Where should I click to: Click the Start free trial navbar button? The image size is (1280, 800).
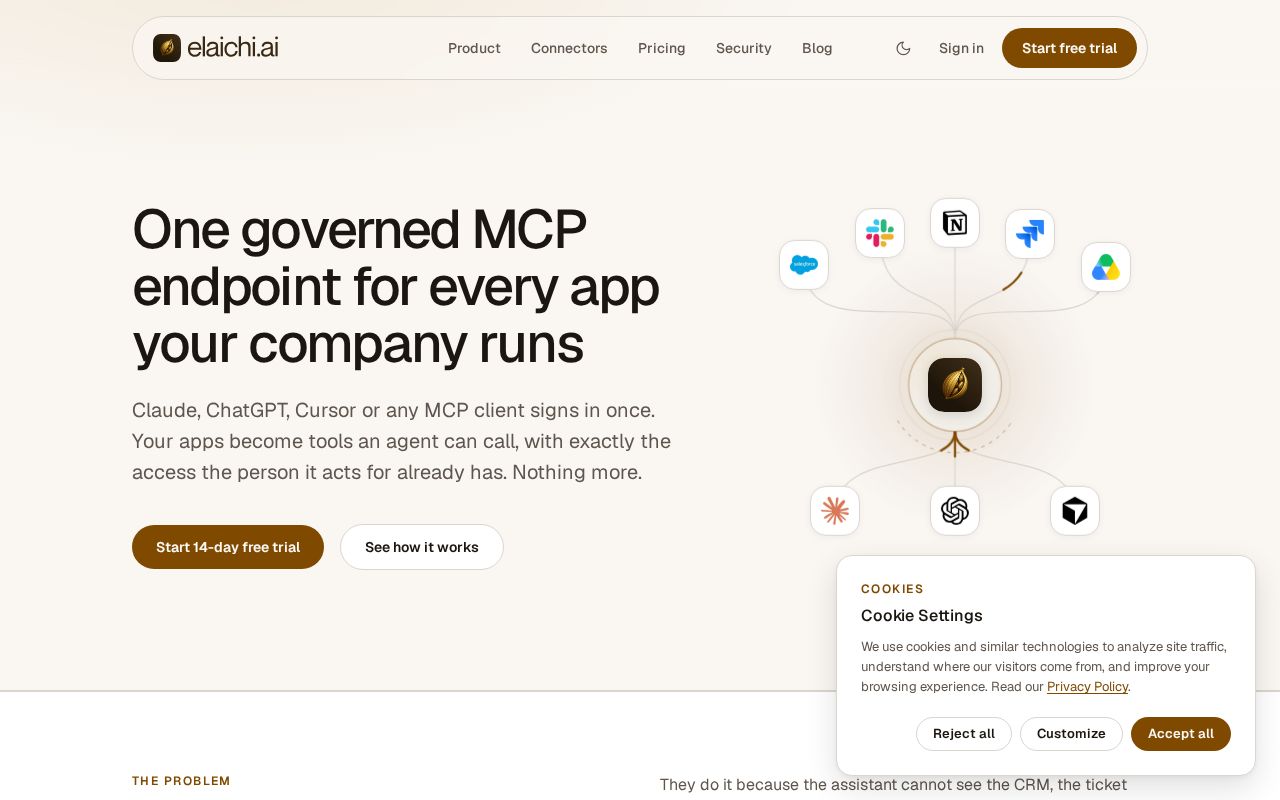[1069, 48]
